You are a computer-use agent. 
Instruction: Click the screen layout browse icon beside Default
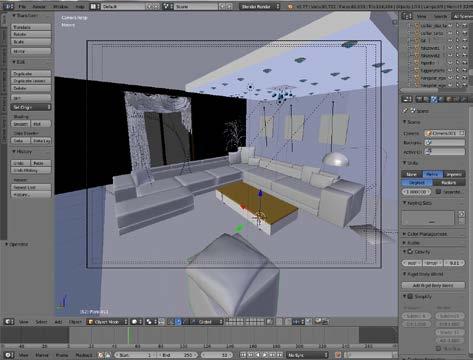[95, 6]
